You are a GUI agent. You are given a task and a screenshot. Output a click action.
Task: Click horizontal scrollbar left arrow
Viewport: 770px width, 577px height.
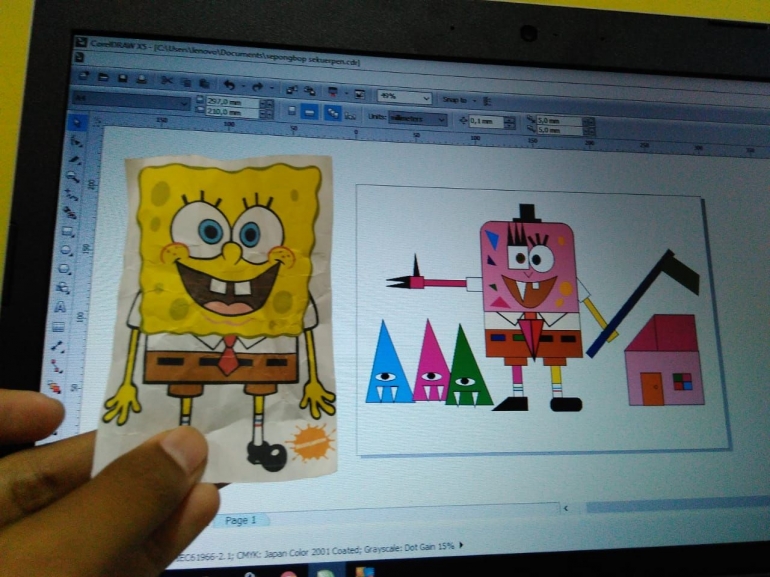[566, 508]
